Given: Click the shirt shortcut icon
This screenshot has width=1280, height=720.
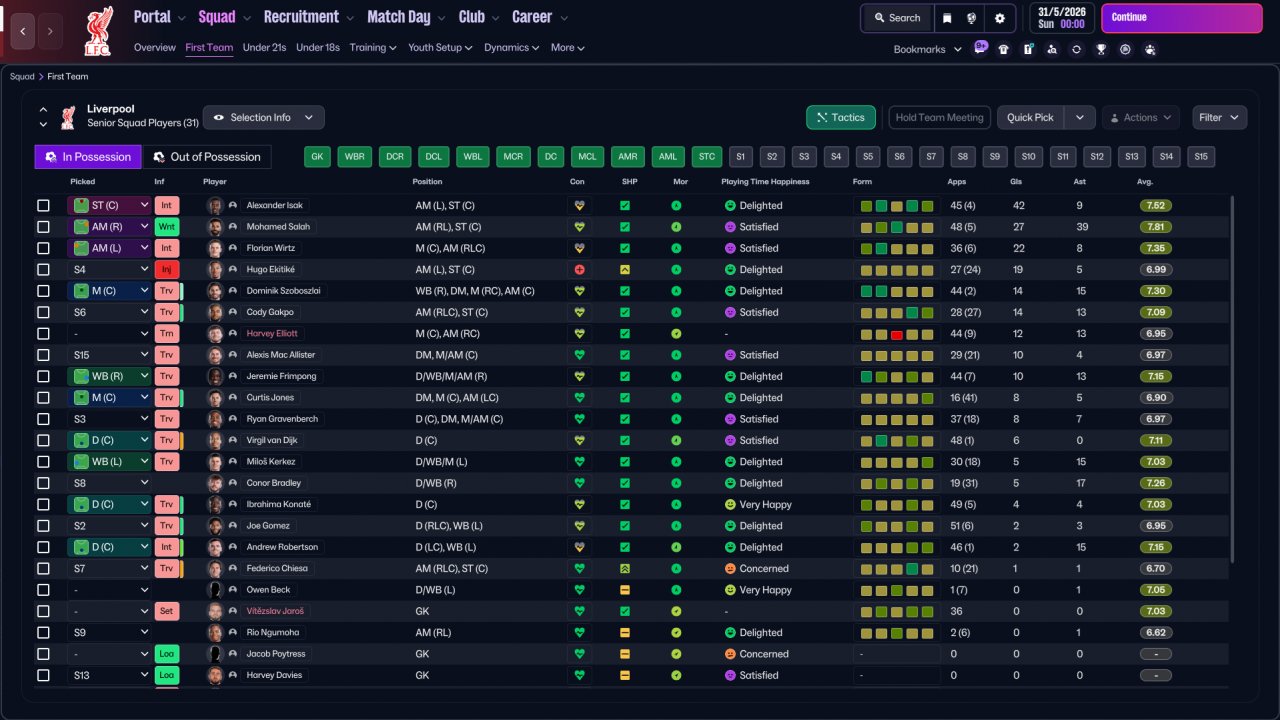Looking at the screenshot, I should (x=1004, y=49).
